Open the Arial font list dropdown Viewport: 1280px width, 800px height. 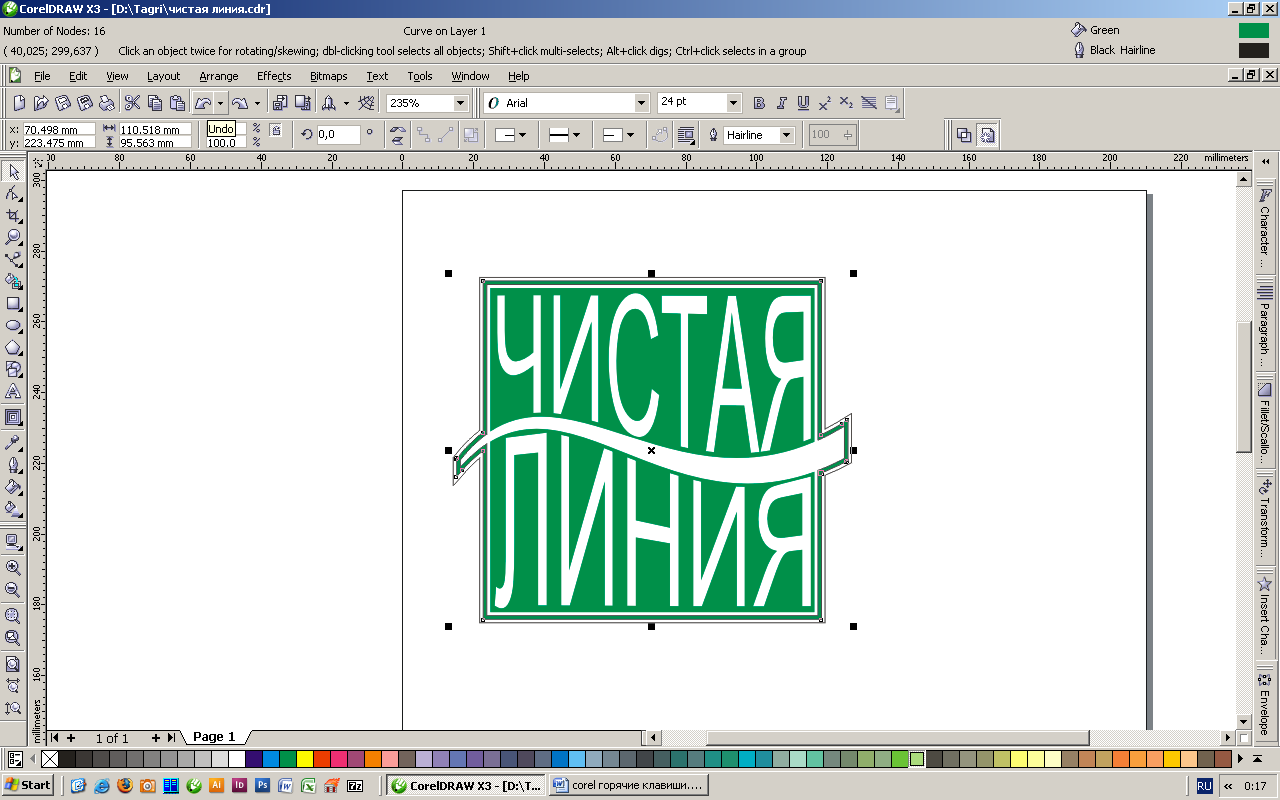click(642, 103)
